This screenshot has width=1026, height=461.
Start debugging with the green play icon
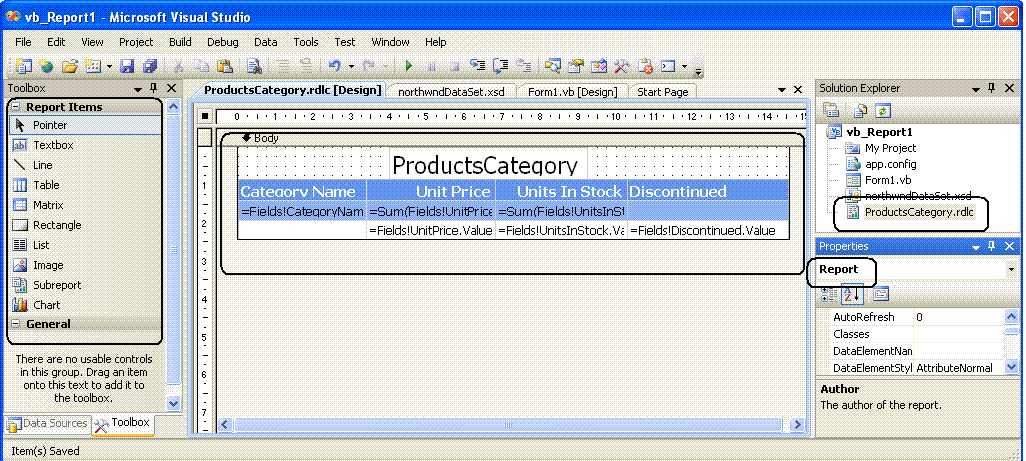[x=409, y=65]
